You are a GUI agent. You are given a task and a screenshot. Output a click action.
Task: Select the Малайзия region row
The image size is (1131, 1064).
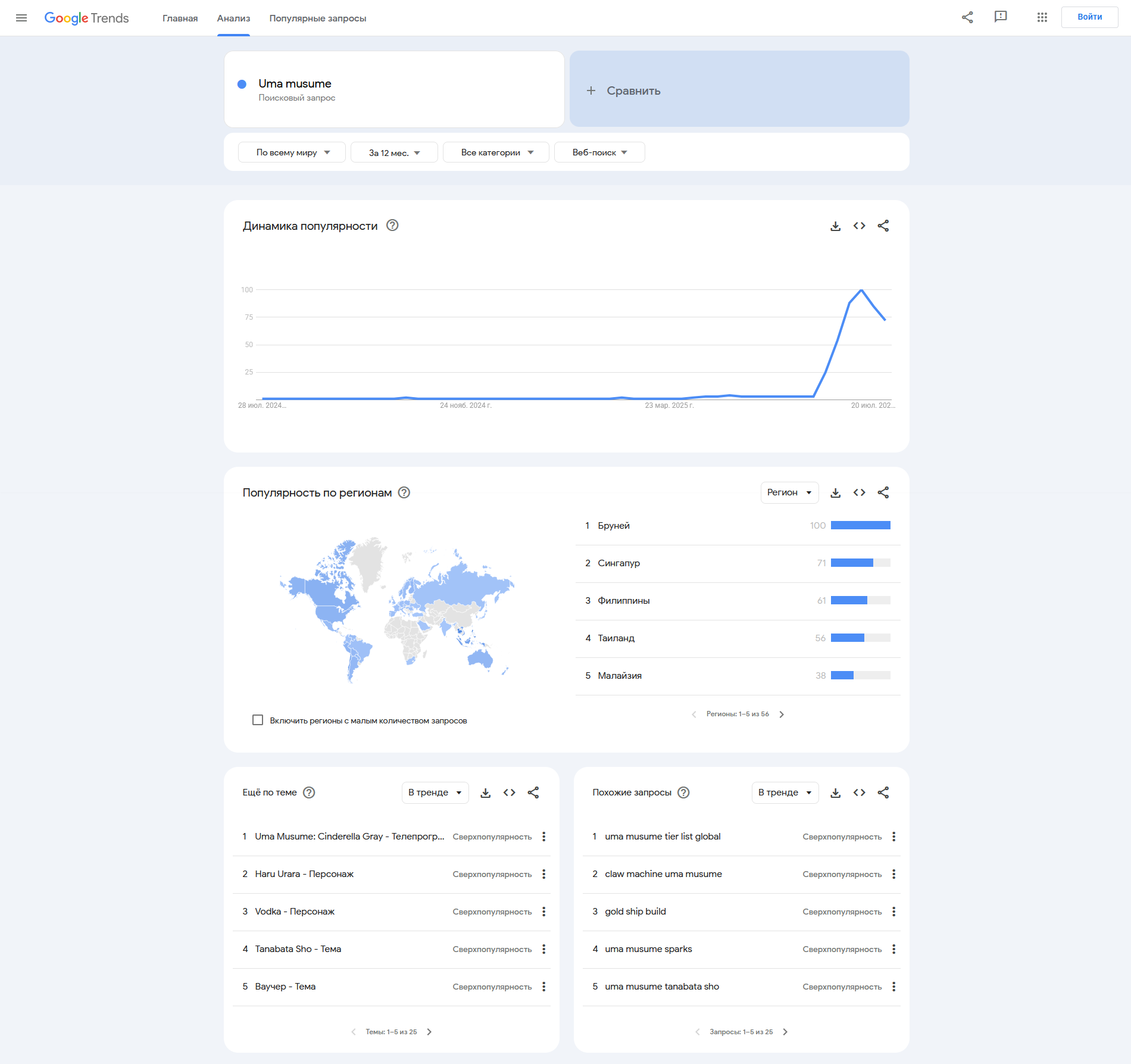[738, 676]
